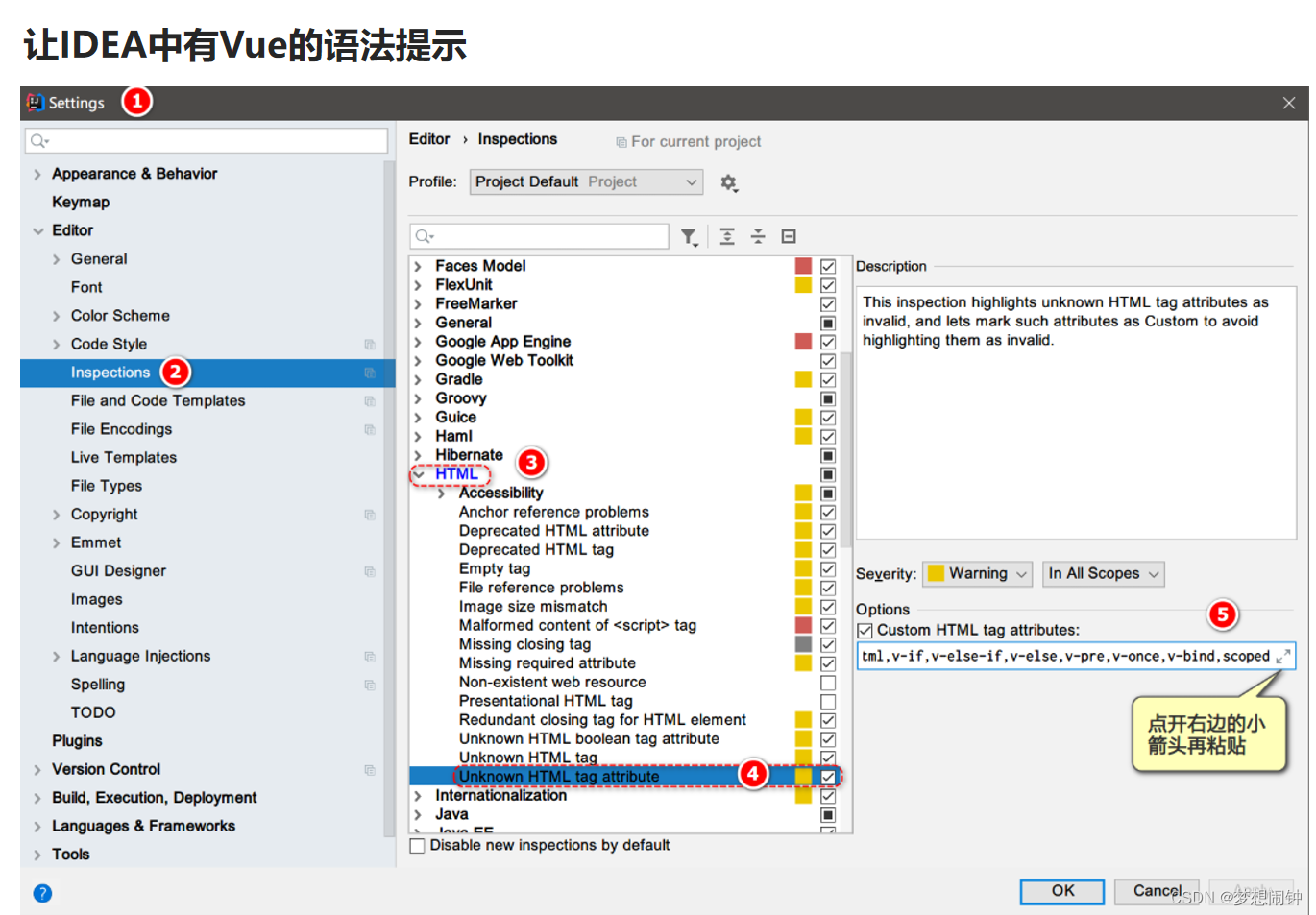1316x915 pixels.
Task: Select Live Templates settings page
Action: 124,458
